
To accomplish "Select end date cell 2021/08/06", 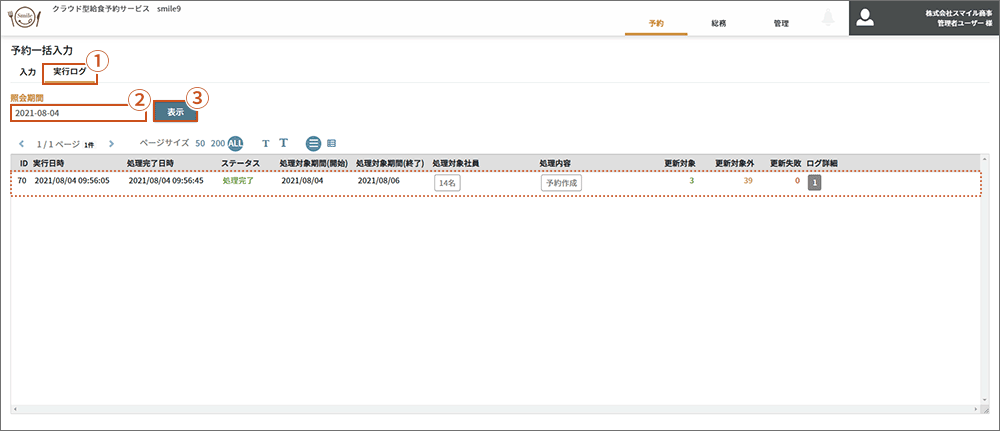I will pos(379,181).
